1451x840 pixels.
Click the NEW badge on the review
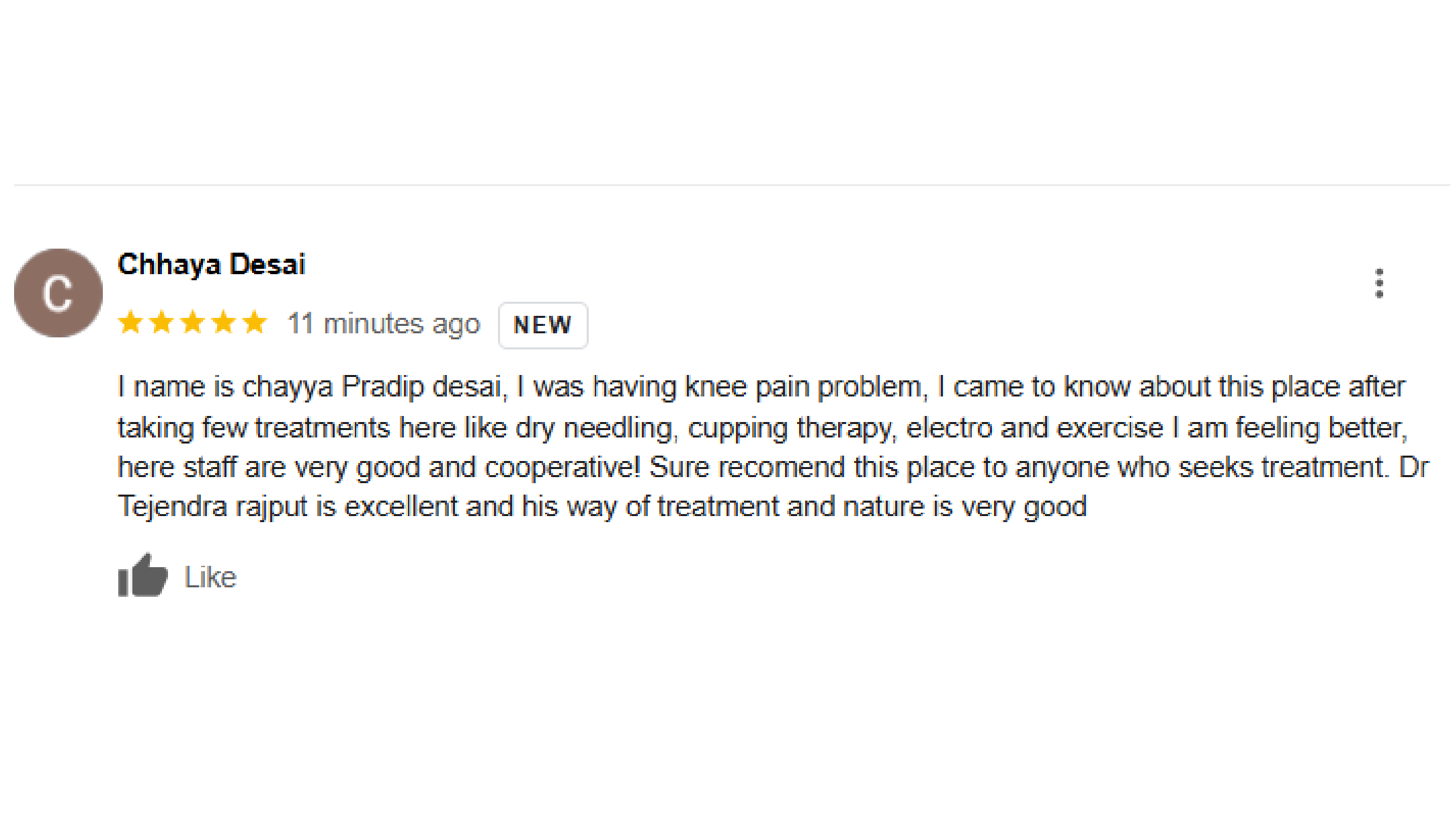(x=542, y=325)
